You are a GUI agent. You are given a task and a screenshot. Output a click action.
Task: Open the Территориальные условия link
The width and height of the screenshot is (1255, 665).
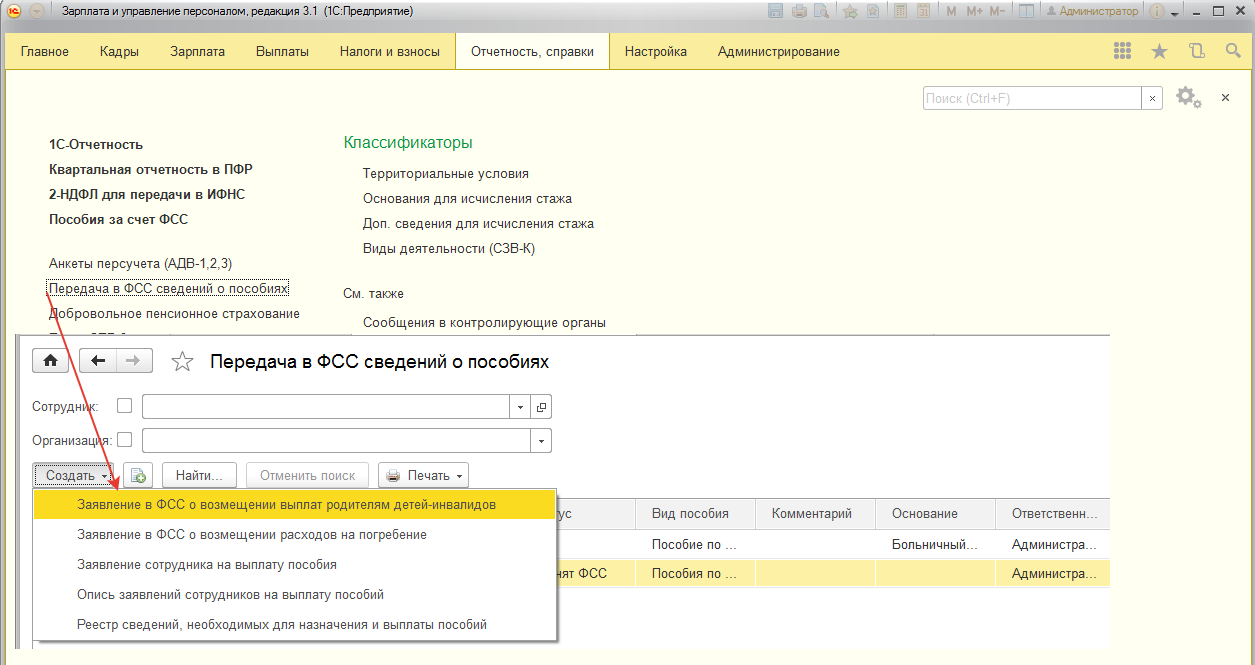pos(445,173)
